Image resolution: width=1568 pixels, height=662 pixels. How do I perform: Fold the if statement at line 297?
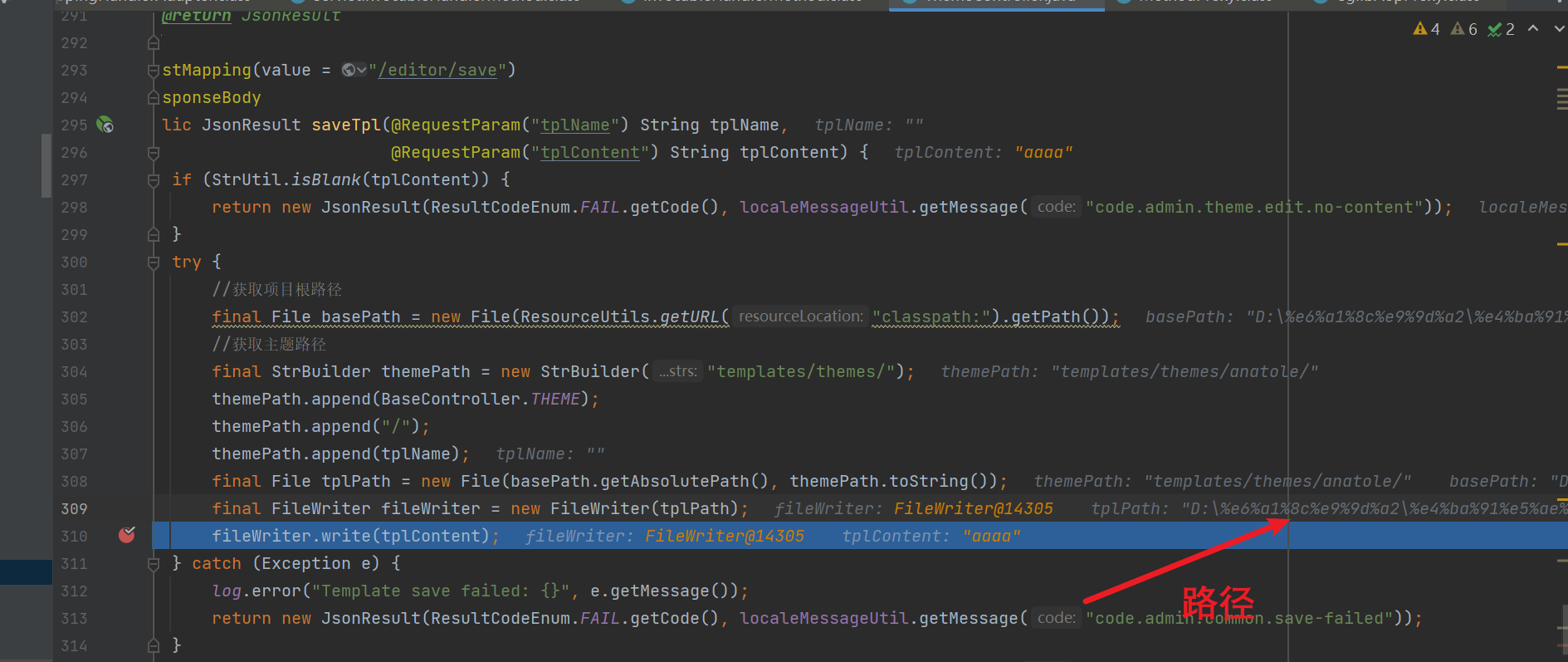pyautogui.click(x=154, y=180)
